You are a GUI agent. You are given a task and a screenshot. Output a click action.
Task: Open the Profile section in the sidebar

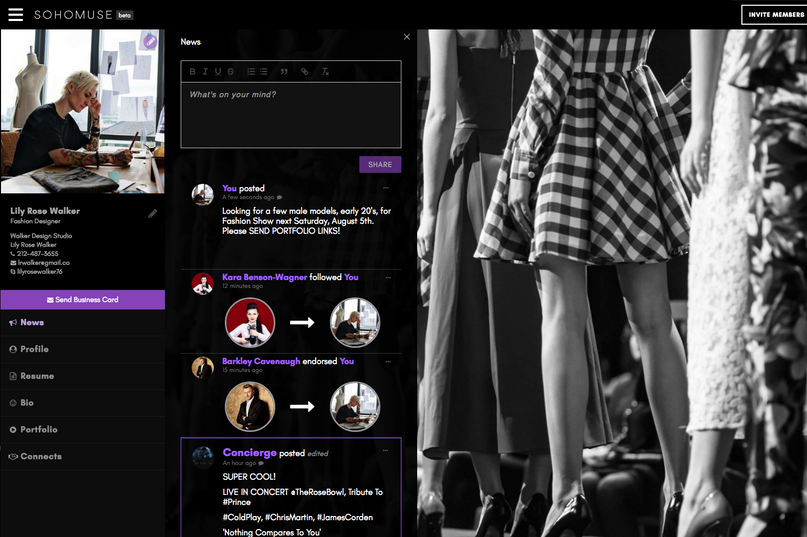[x=82, y=349]
